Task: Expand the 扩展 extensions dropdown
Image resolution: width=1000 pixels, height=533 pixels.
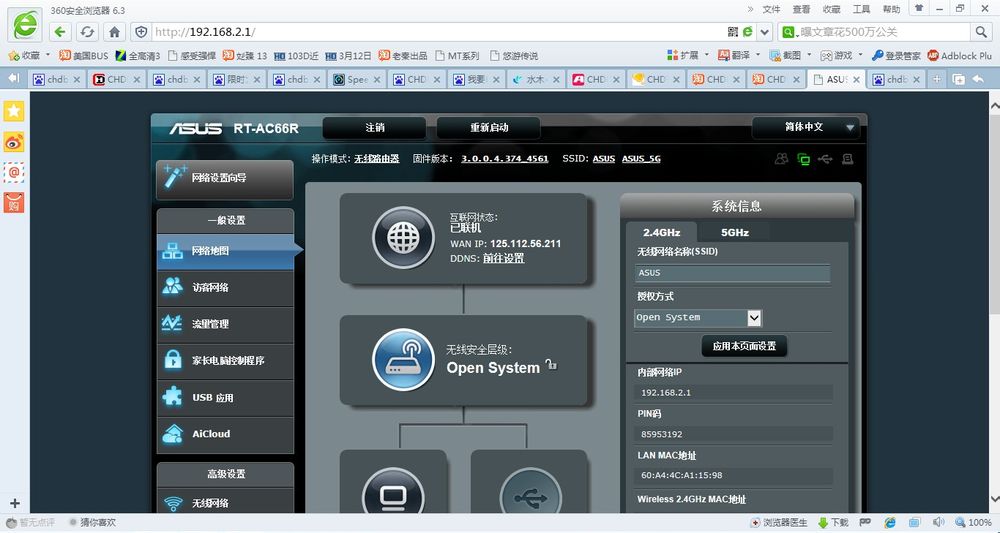Action: [707, 55]
